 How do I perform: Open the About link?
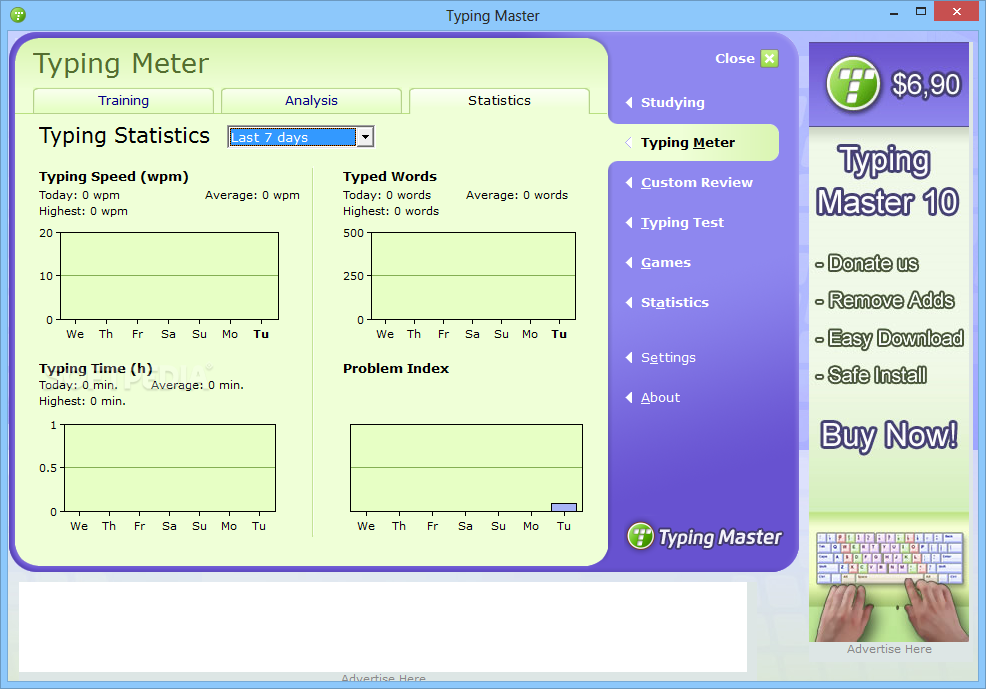pos(660,397)
